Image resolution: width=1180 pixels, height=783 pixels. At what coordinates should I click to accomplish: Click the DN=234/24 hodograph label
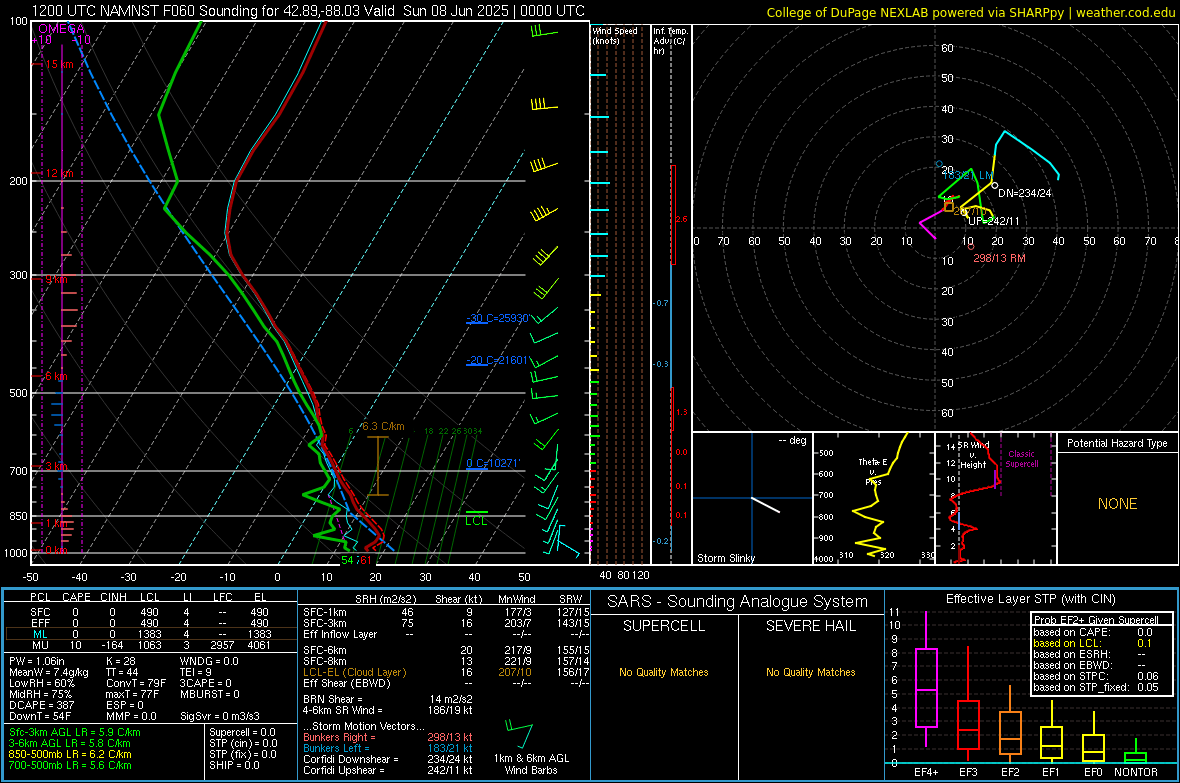click(1024, 193)
